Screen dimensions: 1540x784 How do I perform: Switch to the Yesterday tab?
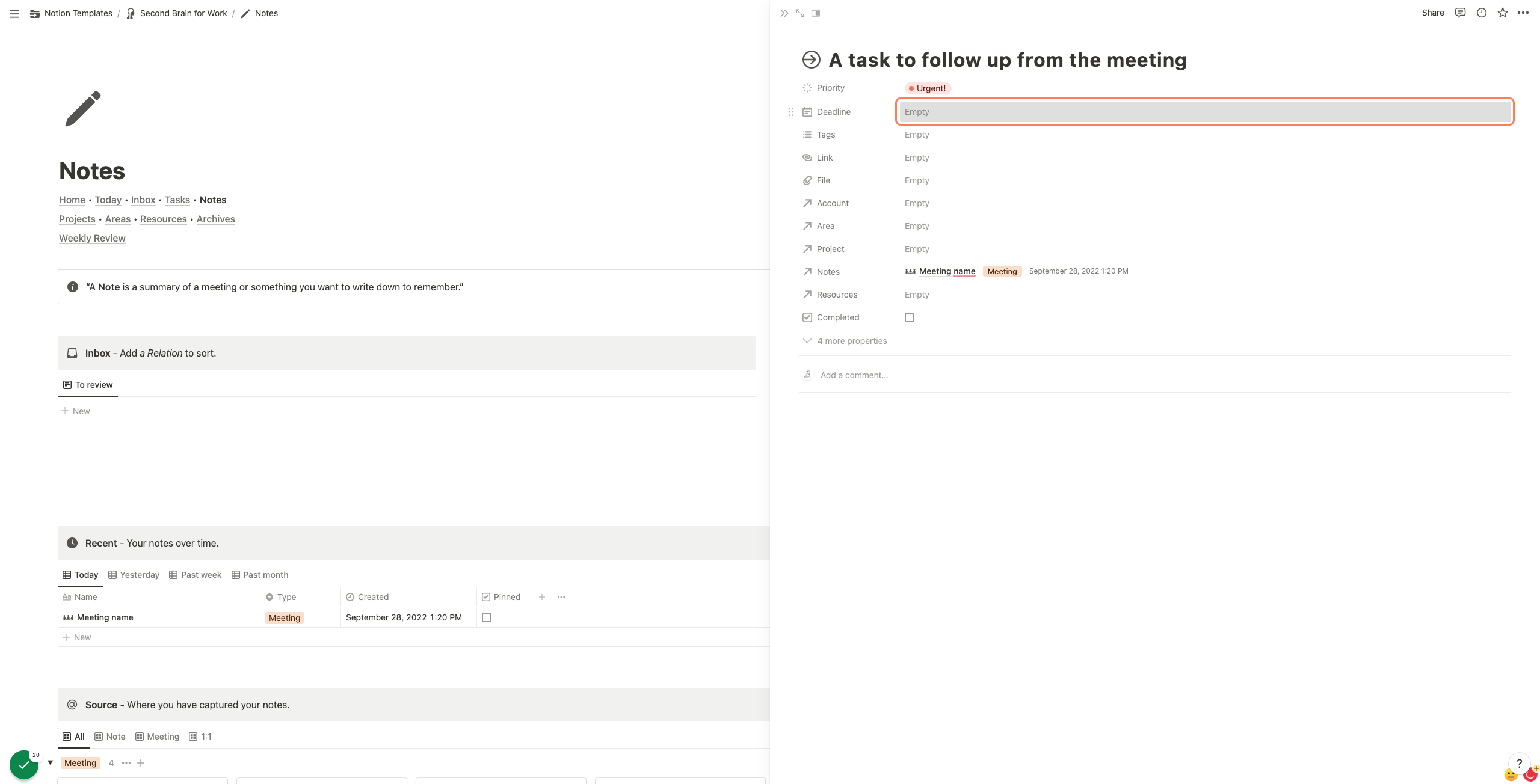134,575
